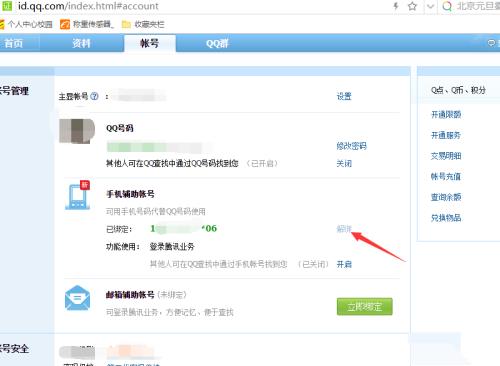Open 开通服务 in the right sidebar
Image resolution: width=500 pixels, height=366 pixels.
click(446, 135)
